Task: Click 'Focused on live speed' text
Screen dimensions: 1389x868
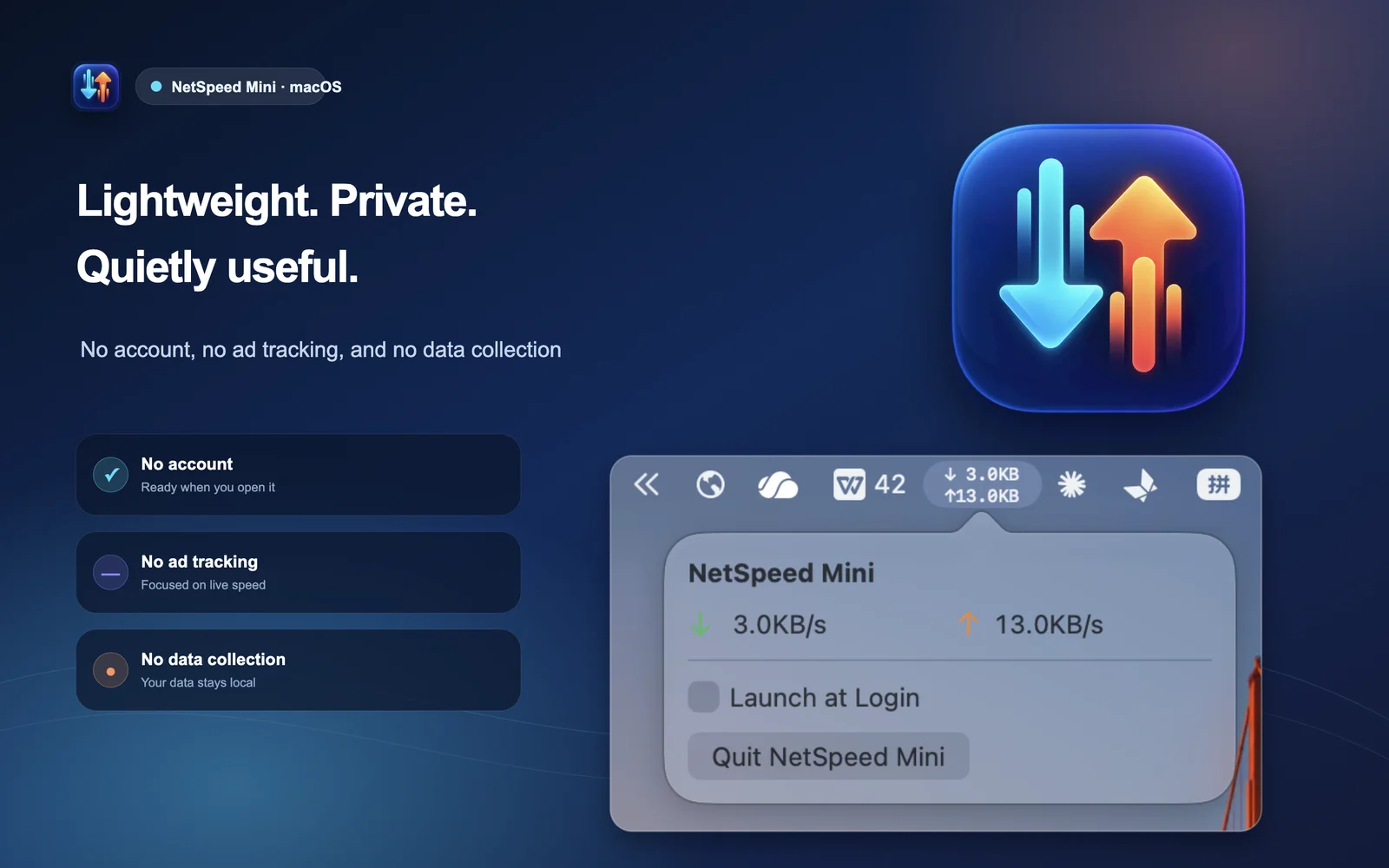Action: tap(204, 585)
